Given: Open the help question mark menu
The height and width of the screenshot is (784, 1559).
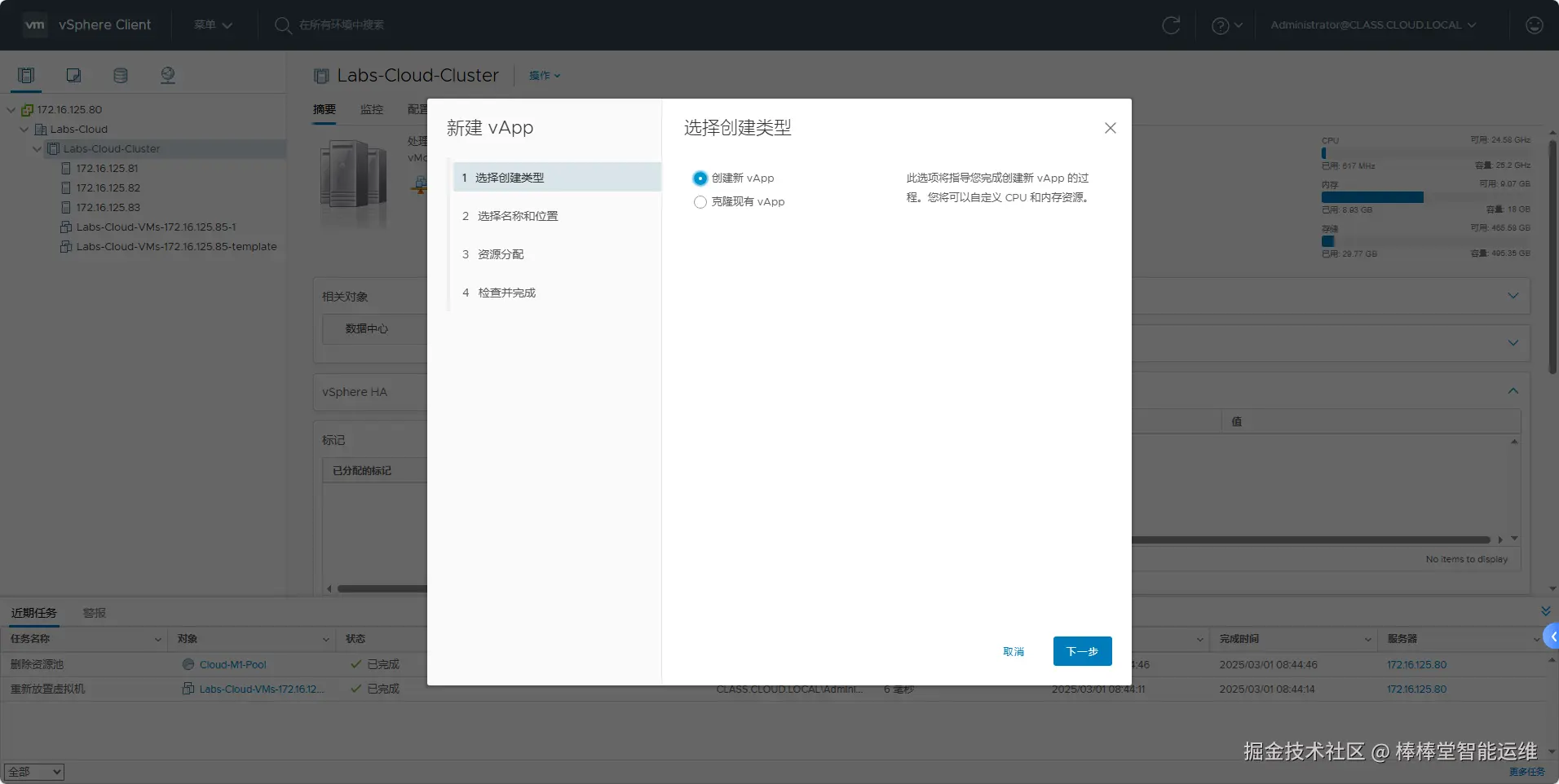Looking at the screenshot, I should pyautogui.click(x=1226, y=25).
